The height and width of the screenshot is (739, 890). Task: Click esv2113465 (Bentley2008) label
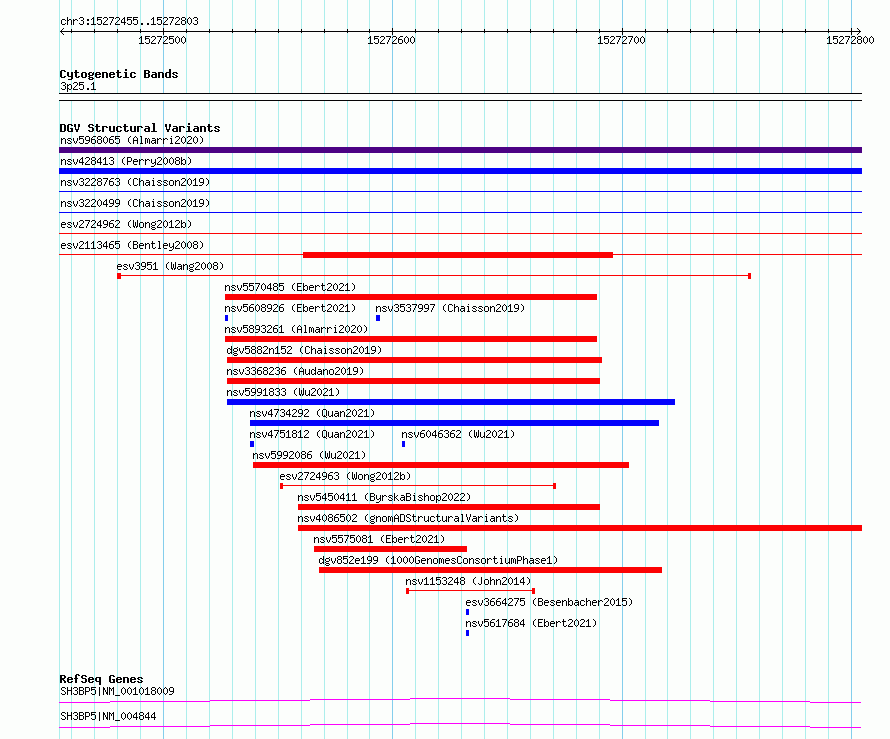(132, 245)
